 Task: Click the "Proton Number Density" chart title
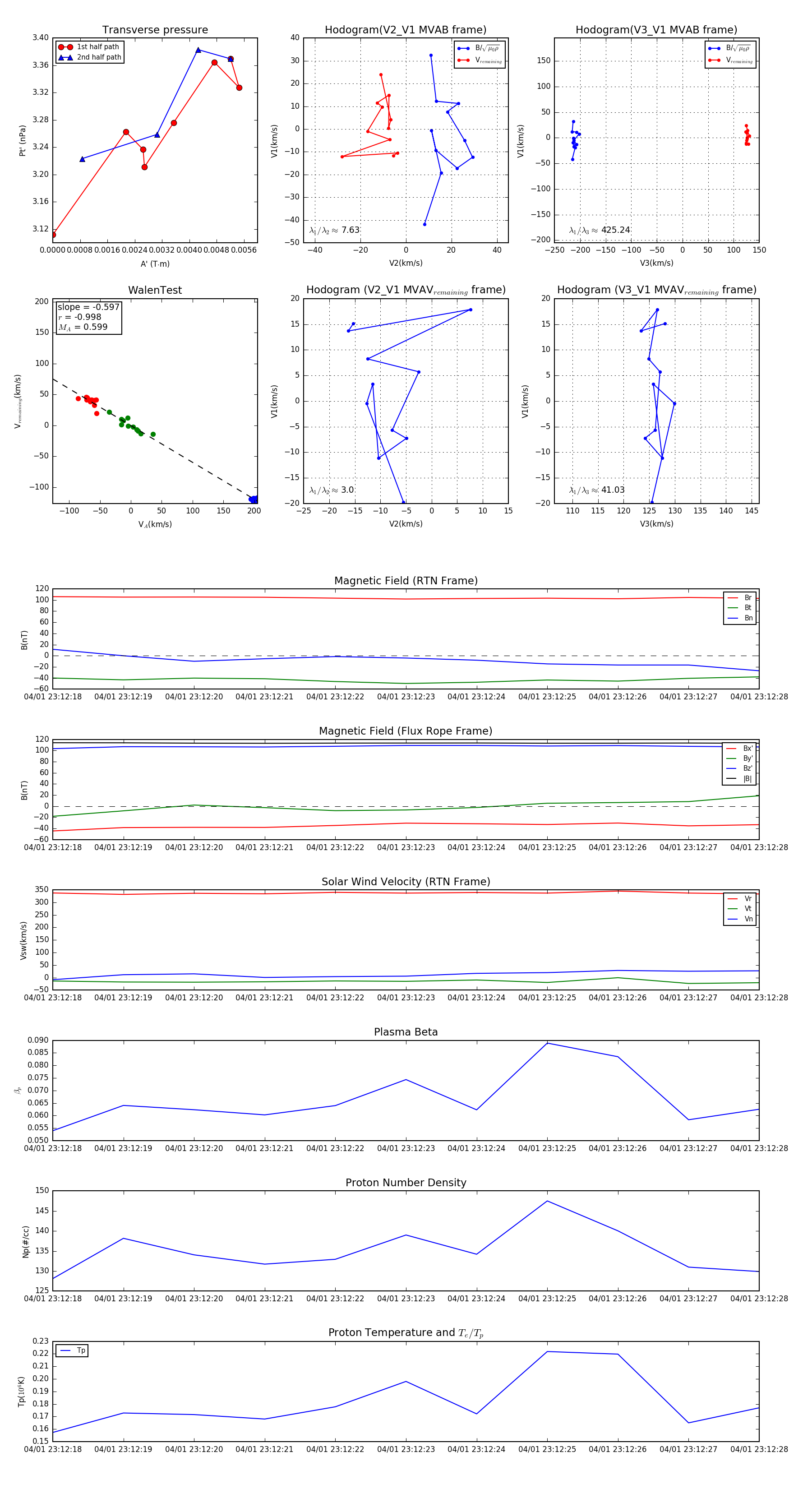point(406,1183)
